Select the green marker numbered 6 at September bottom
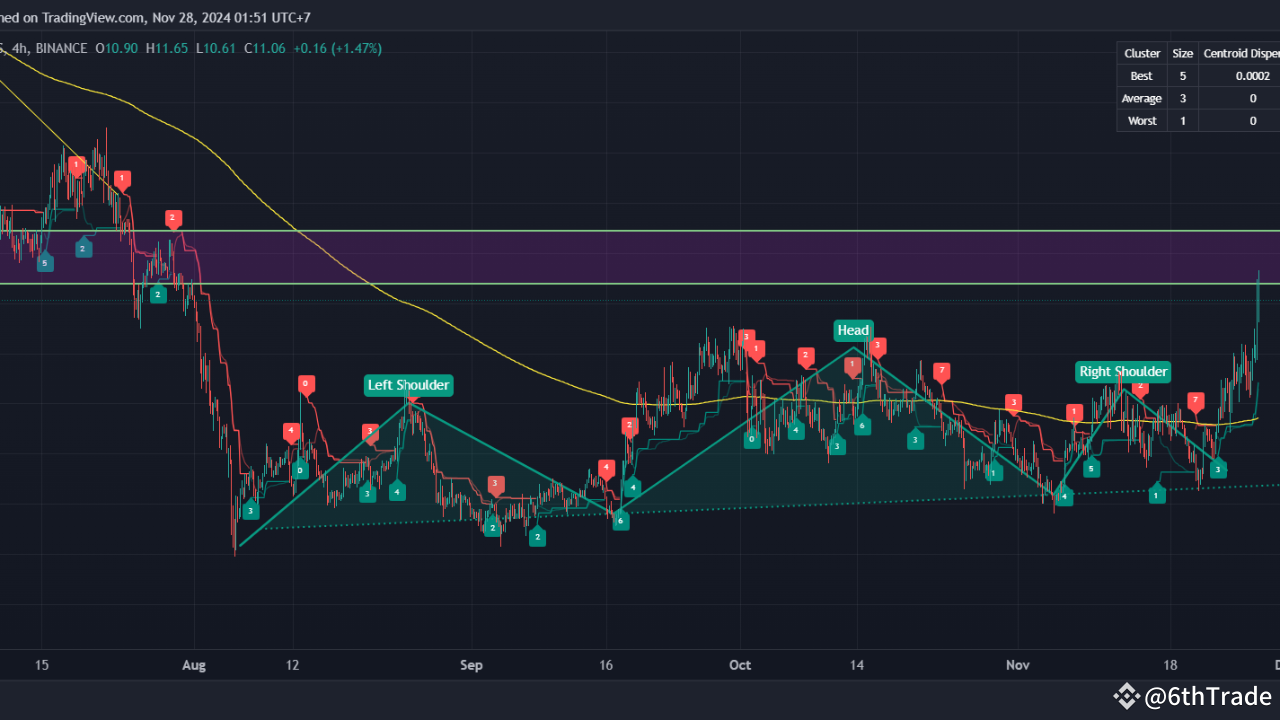The height and width of the screenshot is (720, 1280). click(x=620, y=520)
